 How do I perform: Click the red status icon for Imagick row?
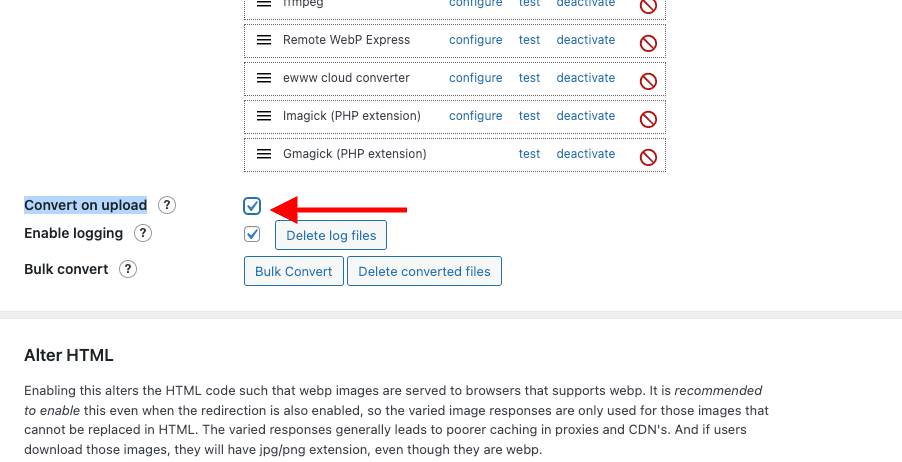pos(648,119)
